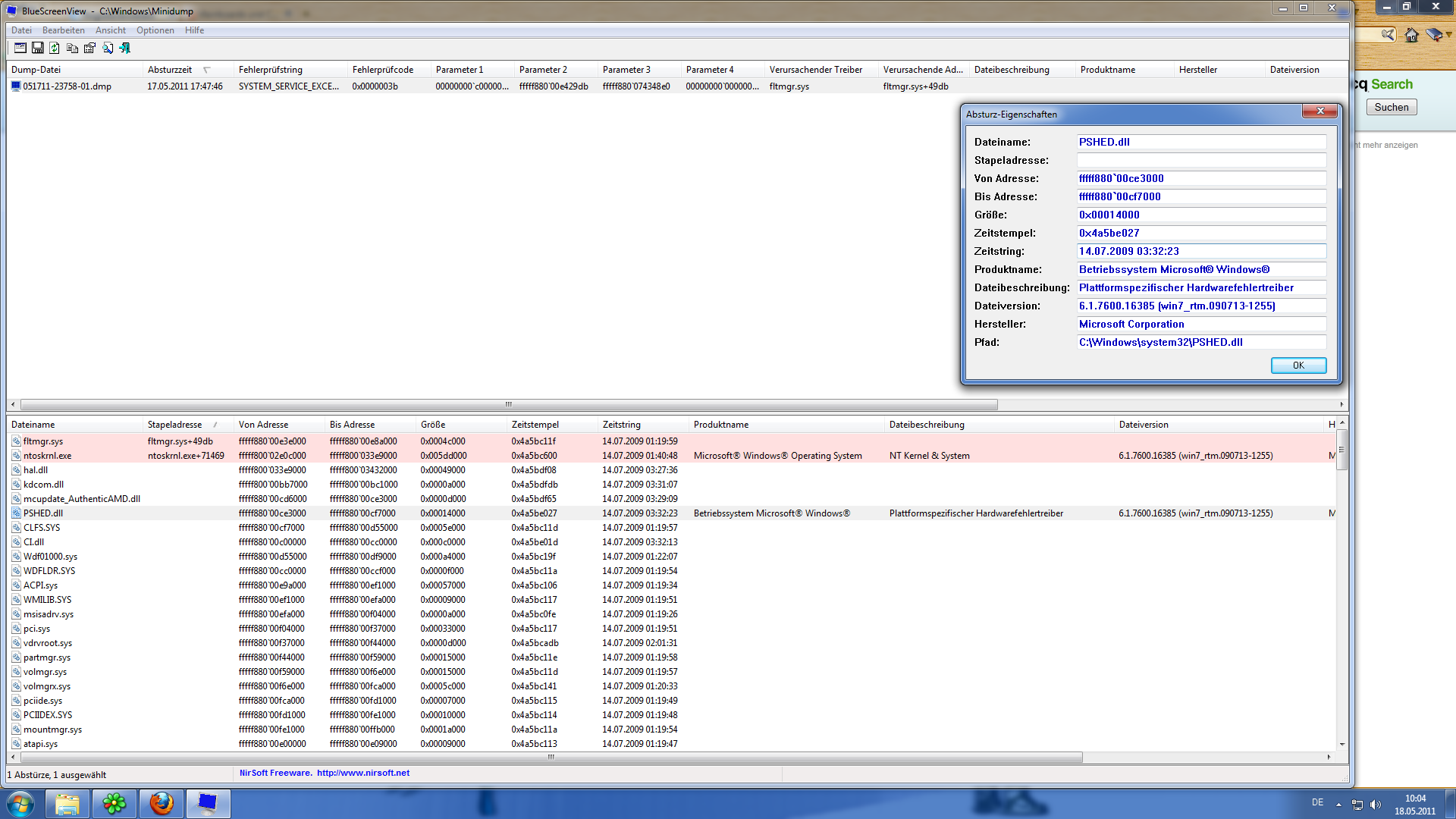1456x819 pixels.
Task: Open the NirSoft website link
Action: (x=362, y=773)
